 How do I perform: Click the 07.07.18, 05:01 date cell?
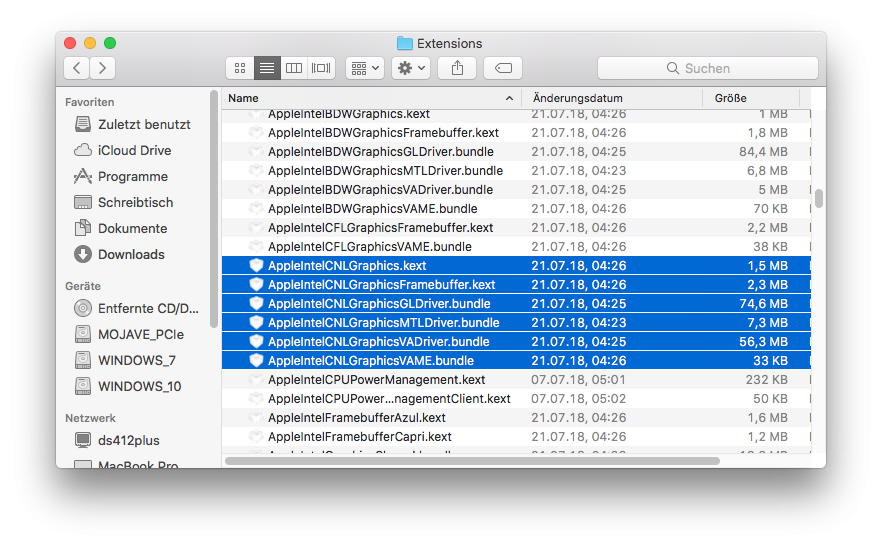point(578,380)
